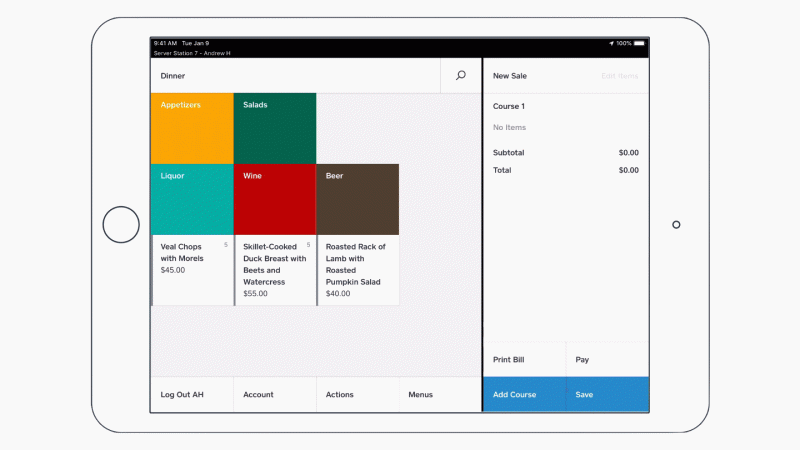Open the Beer category tile

tap(358, 199)
